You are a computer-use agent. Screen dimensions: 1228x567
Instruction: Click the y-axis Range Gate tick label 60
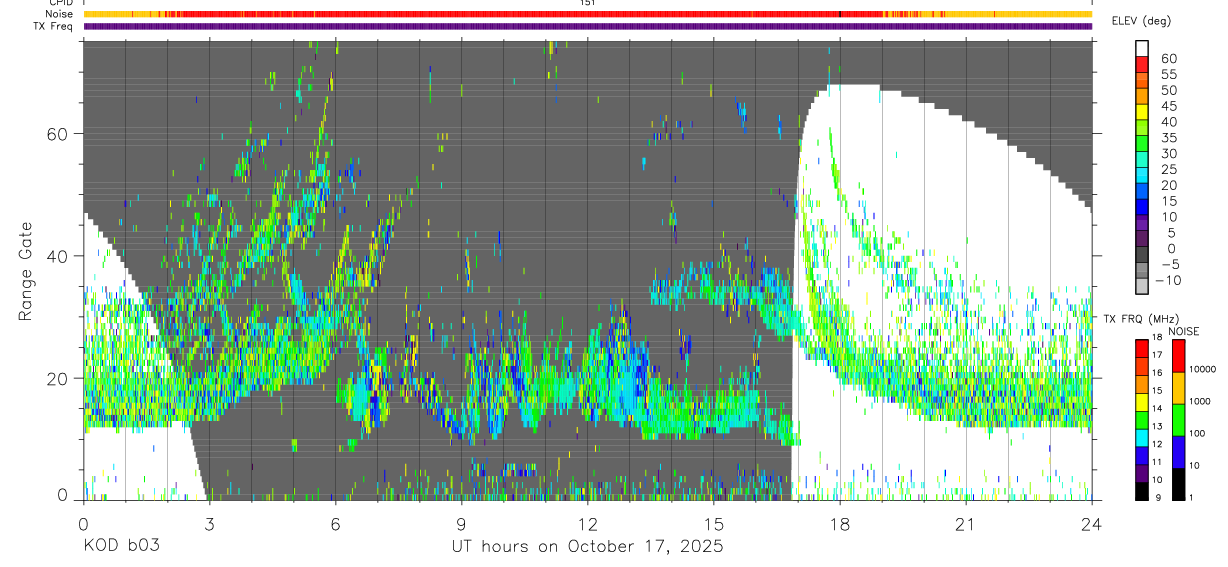pyautogui.click(x=58, y=134)
